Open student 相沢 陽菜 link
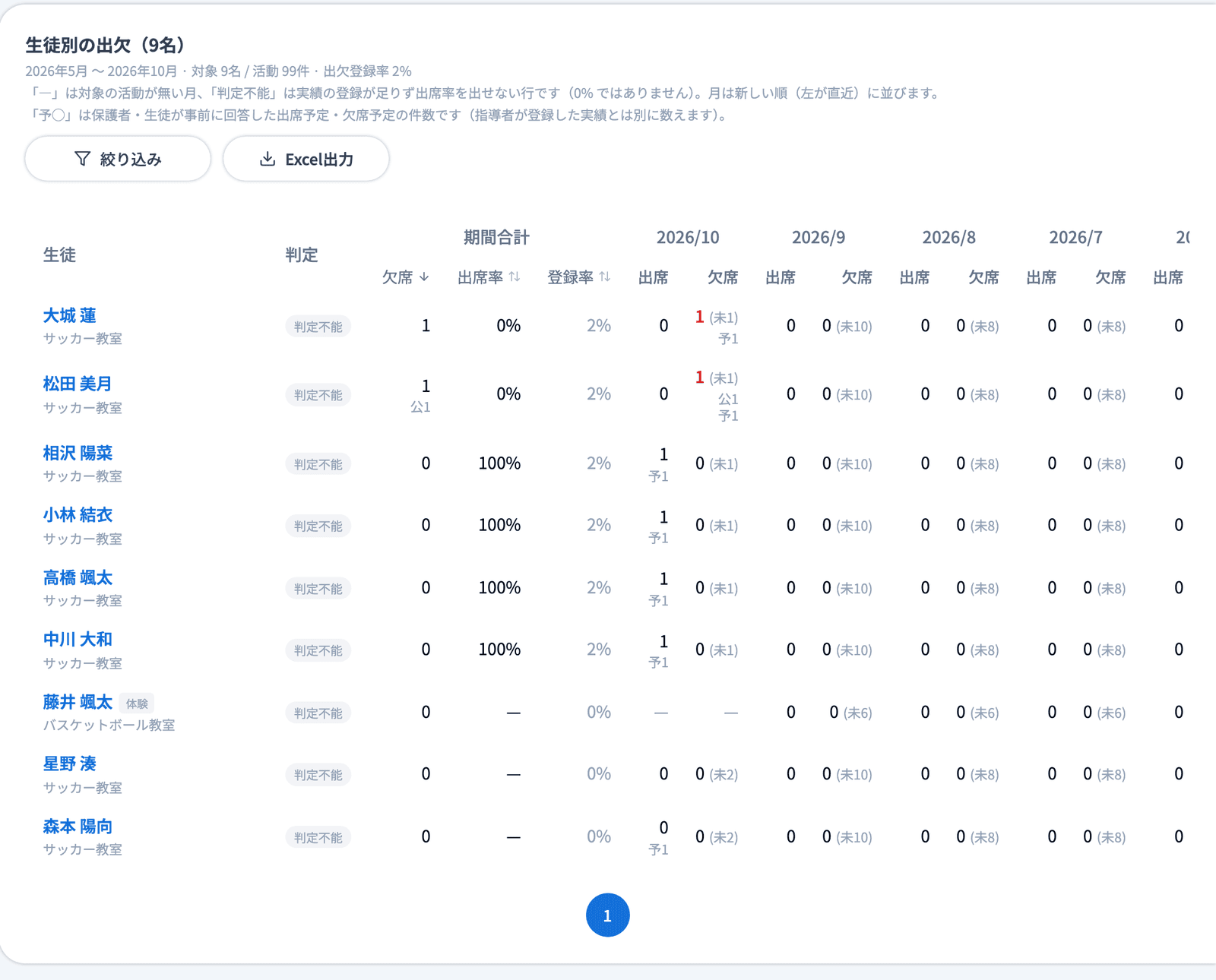This screenshot has height=980, width=1216. point(78,453)
